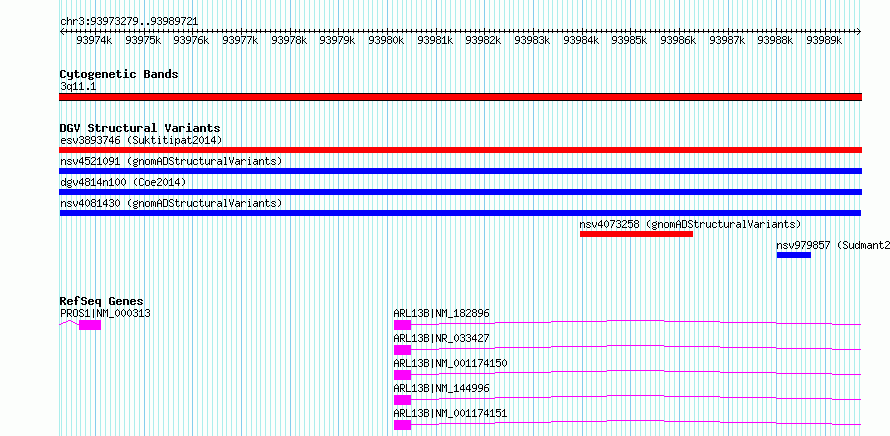Click the nsv979857 (Sudmant) variant label
The height and width of the screenshot is (436, 890).
833,245
